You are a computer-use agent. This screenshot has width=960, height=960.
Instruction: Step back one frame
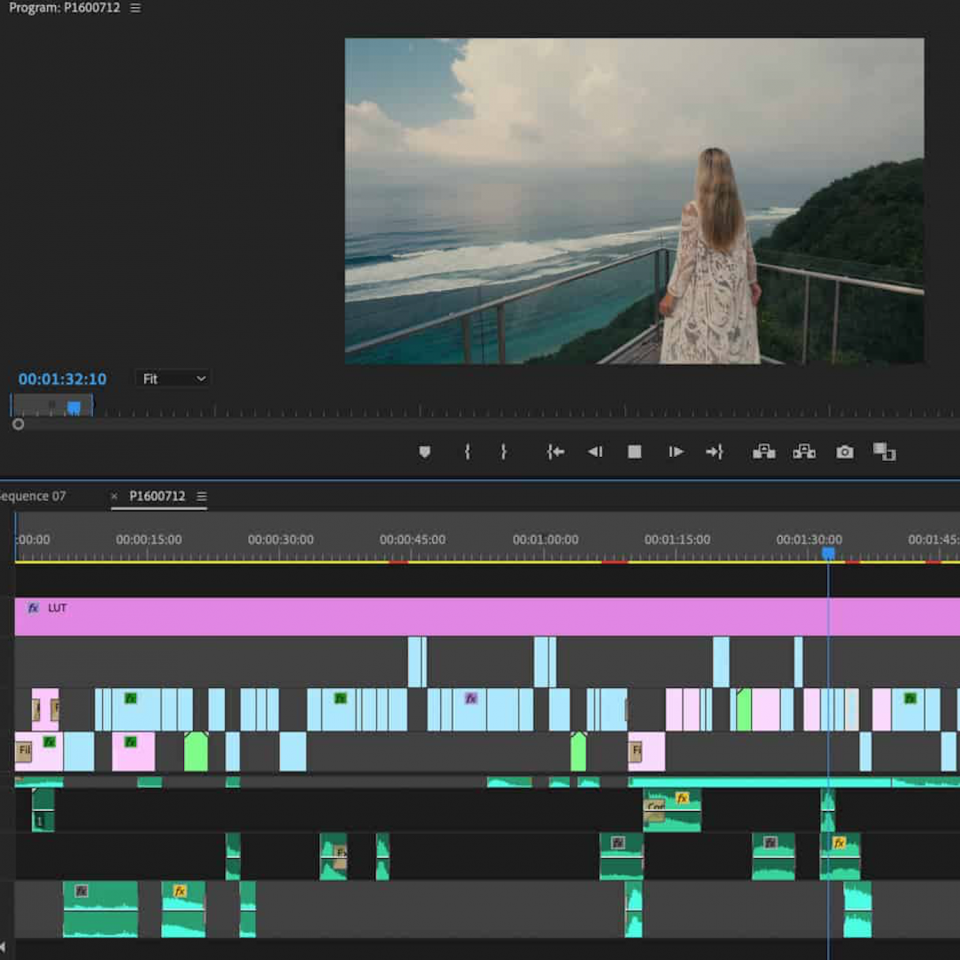595,452
